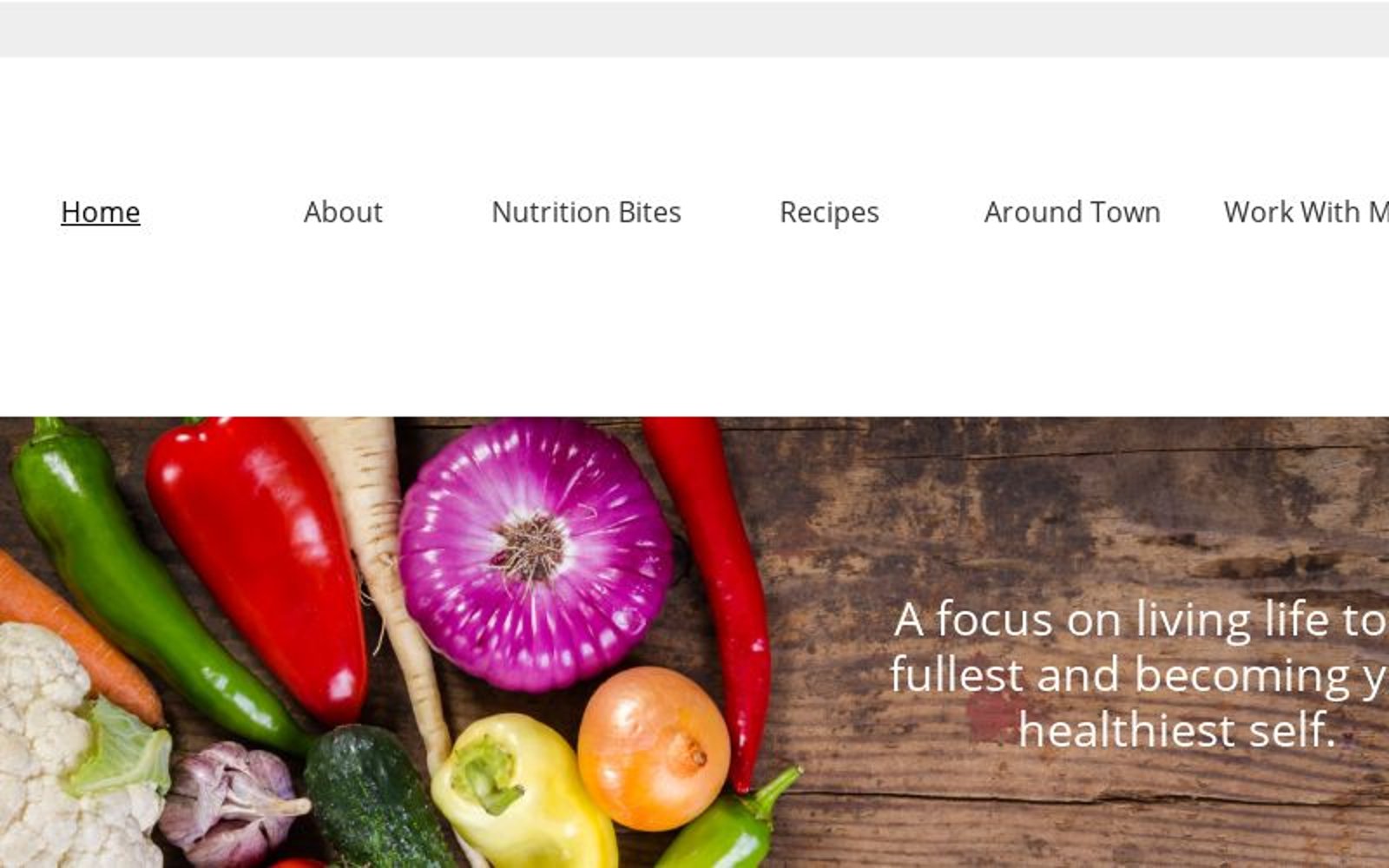Select Recipes in the navigation bar
This screenshot has width=1389, height=868.
click(829, 212)
